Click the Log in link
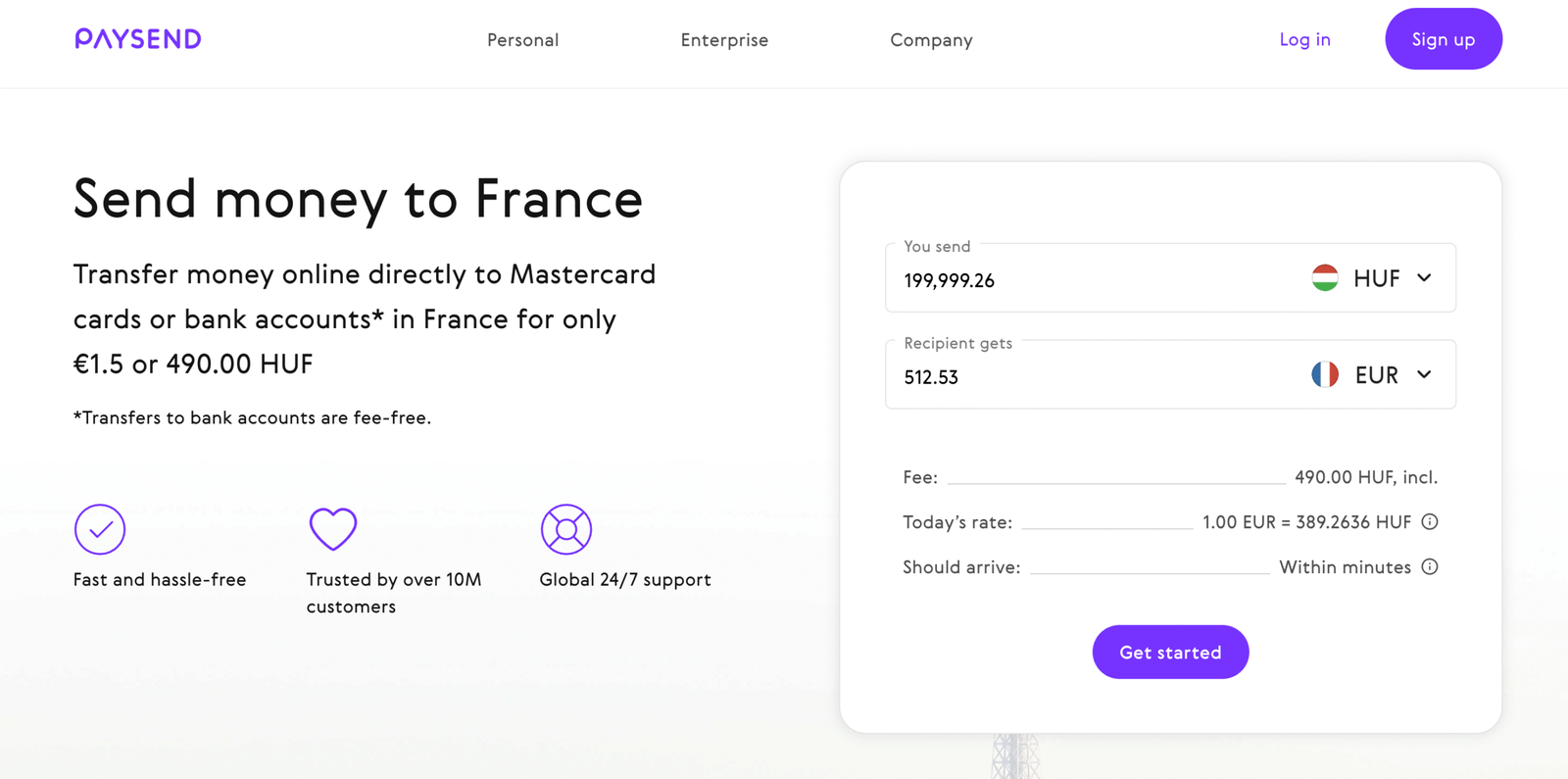Screen dimensions: 1568x779 [1304, 40]
